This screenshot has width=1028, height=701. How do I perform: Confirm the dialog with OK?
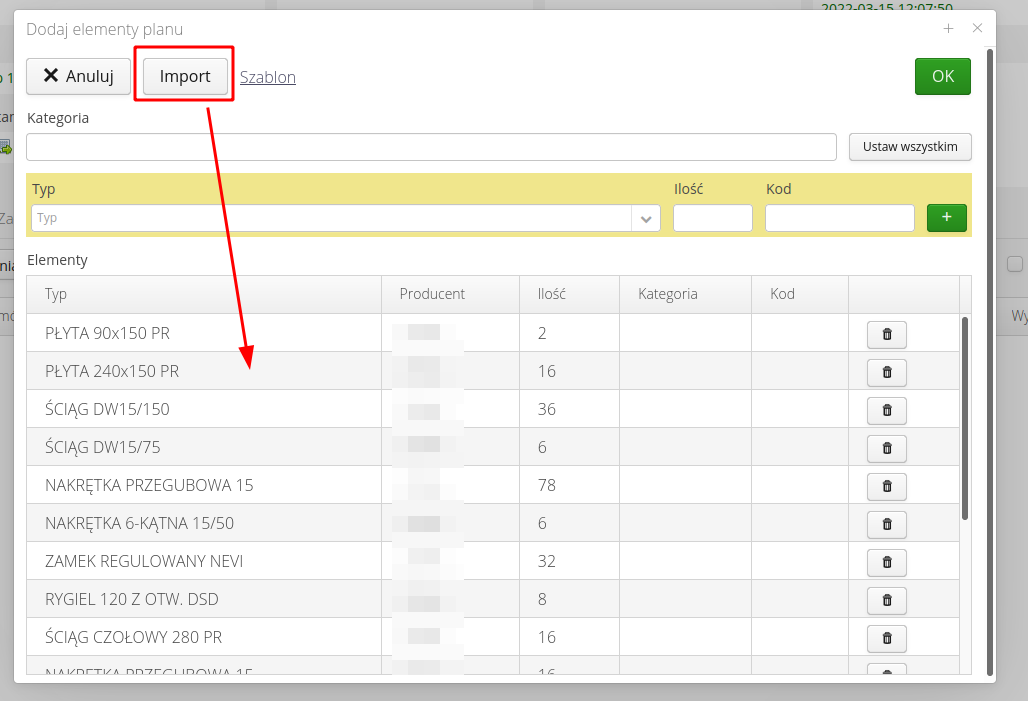tap(941, 76)
